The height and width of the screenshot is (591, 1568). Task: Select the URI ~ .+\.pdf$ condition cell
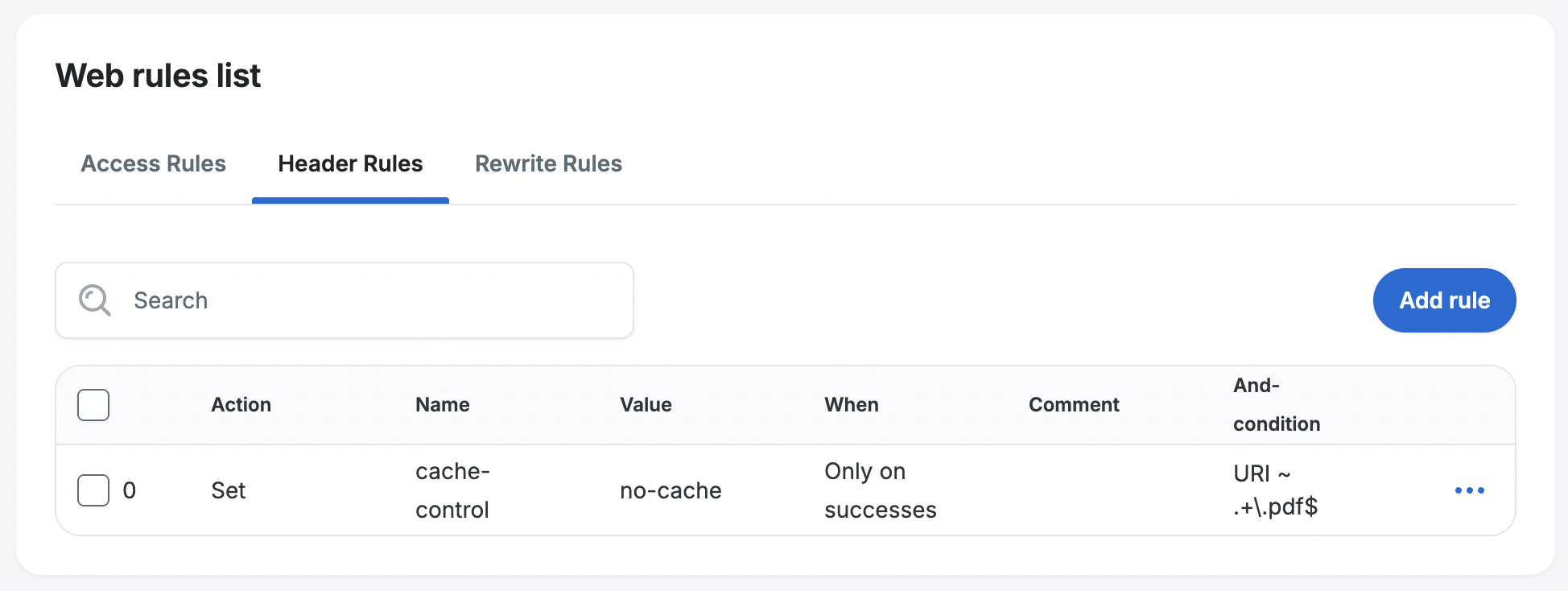(1275, 490)
